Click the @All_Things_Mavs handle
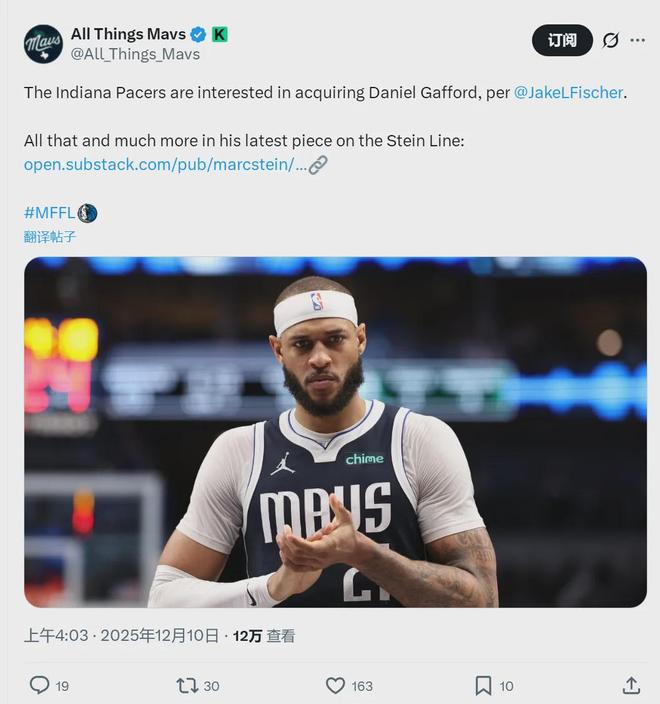The height and width of the screenshot is (704, 660). click(x=135, y=54)
